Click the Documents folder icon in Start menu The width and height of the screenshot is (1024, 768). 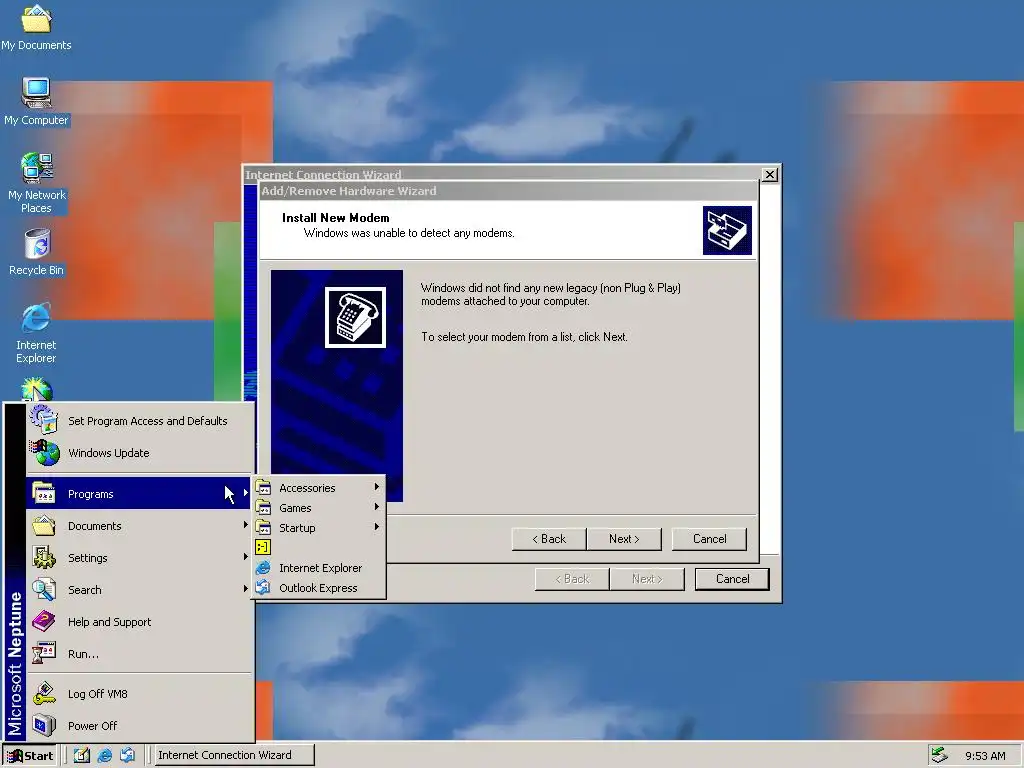[x=44, y=525]
